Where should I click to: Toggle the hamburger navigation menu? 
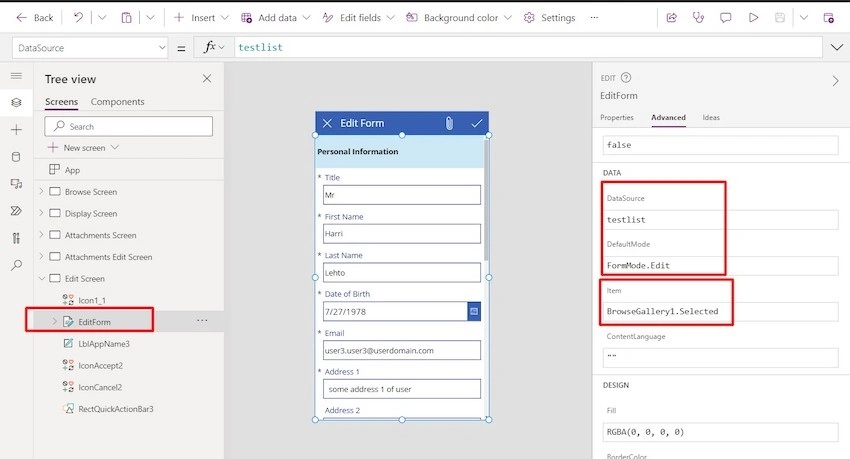16,75
